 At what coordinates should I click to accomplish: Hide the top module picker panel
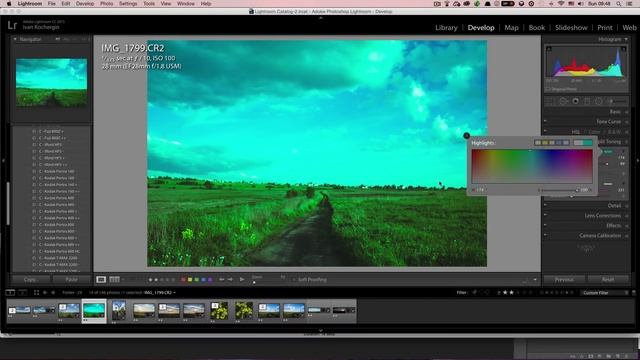pyautogui.click(x=320, y=18)
